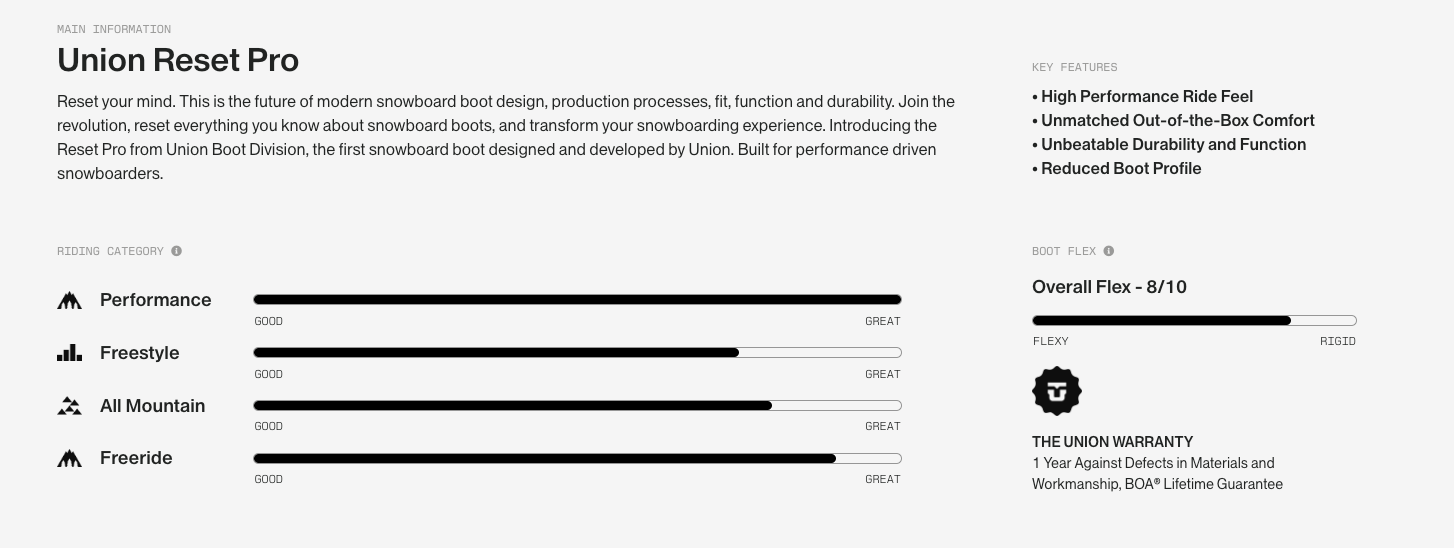Click The Union Warranty title
Image resolution: width=1454 pixels, height=548 pixels.
click(x=1112, y=441)
